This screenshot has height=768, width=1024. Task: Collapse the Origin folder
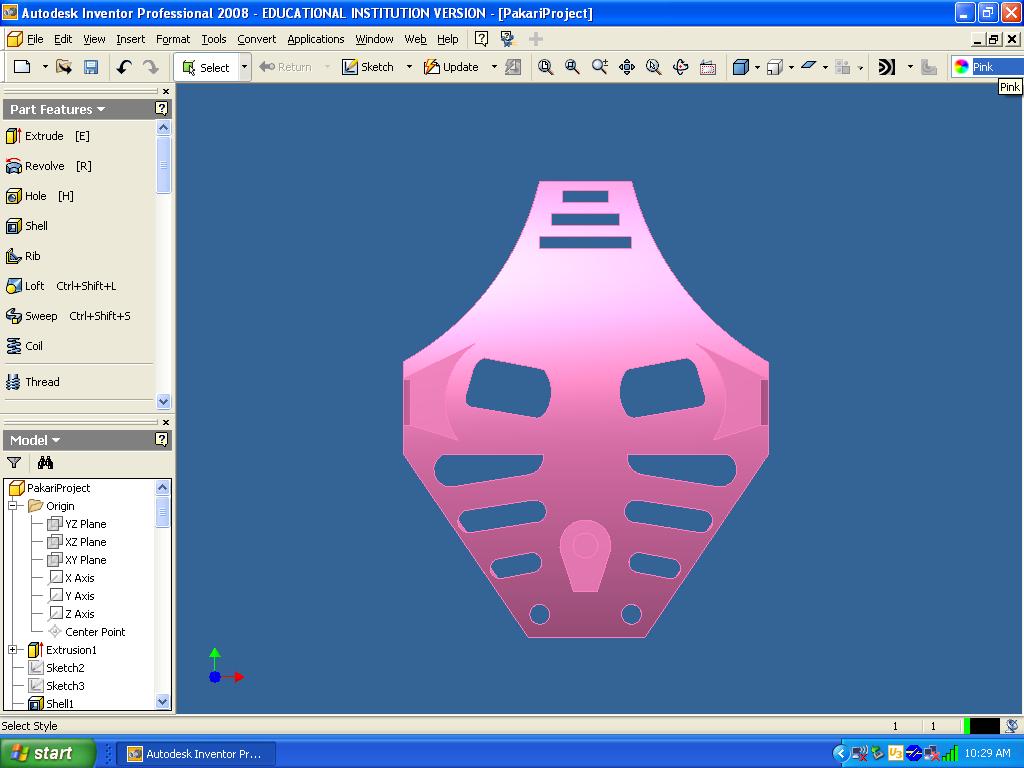[x=14, y=506]
